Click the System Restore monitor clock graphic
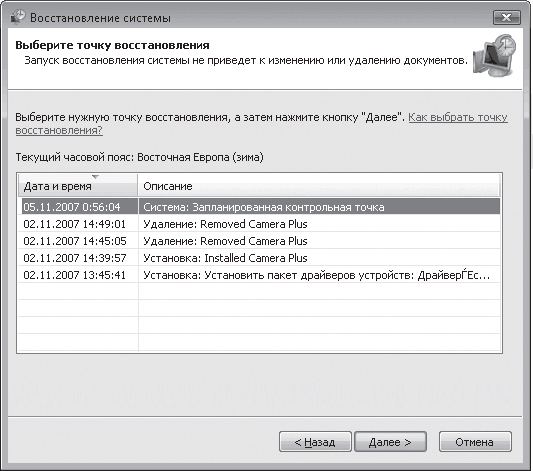 [x=495, y=56]
